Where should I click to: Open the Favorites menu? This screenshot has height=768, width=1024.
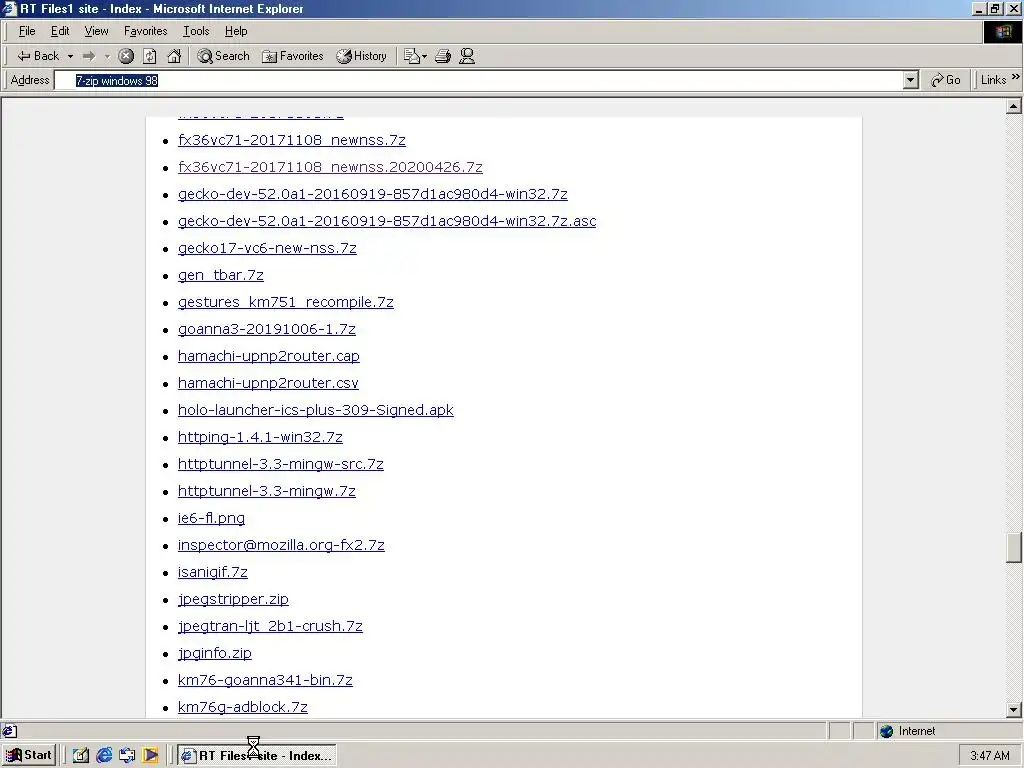click(145, 31)
